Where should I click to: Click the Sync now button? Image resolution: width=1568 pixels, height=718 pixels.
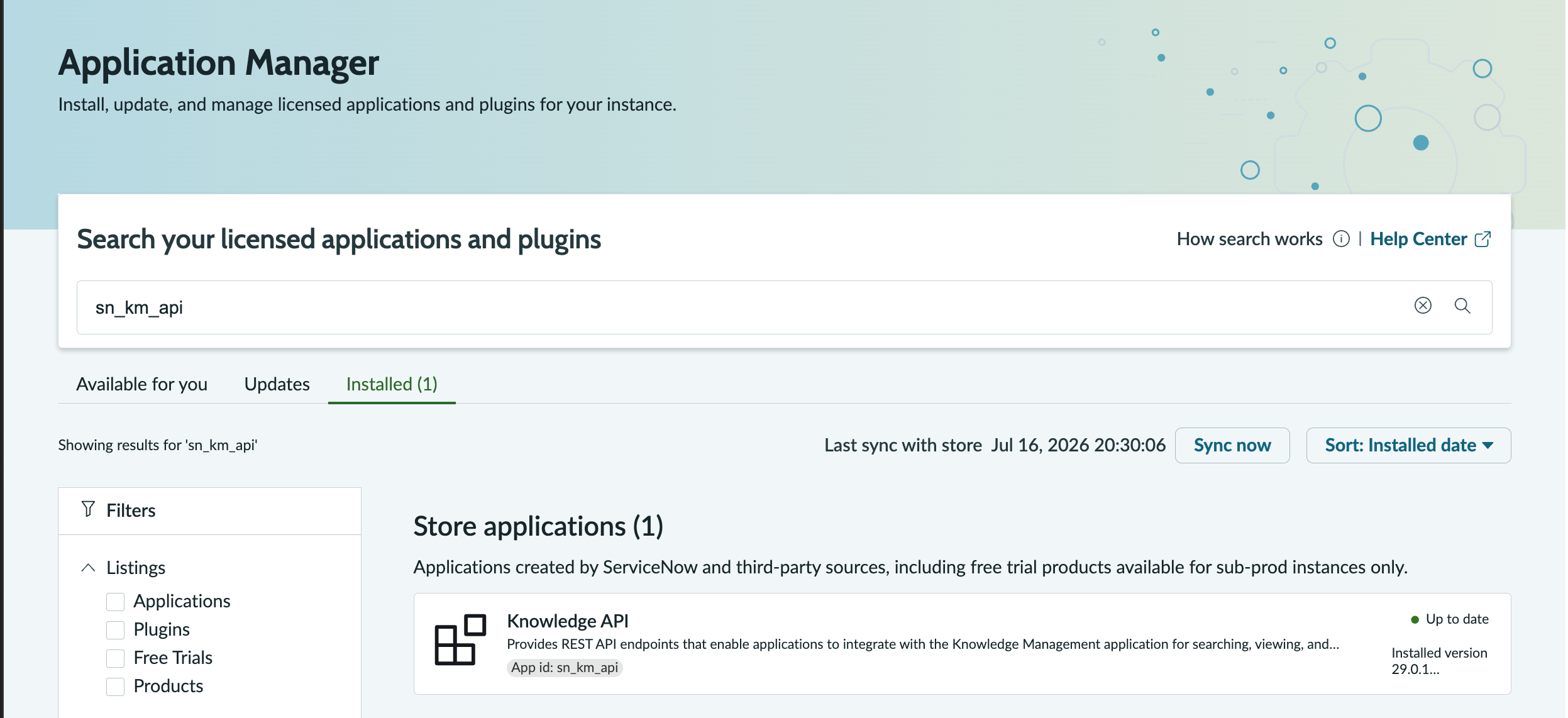click(x=1232, y=445)
